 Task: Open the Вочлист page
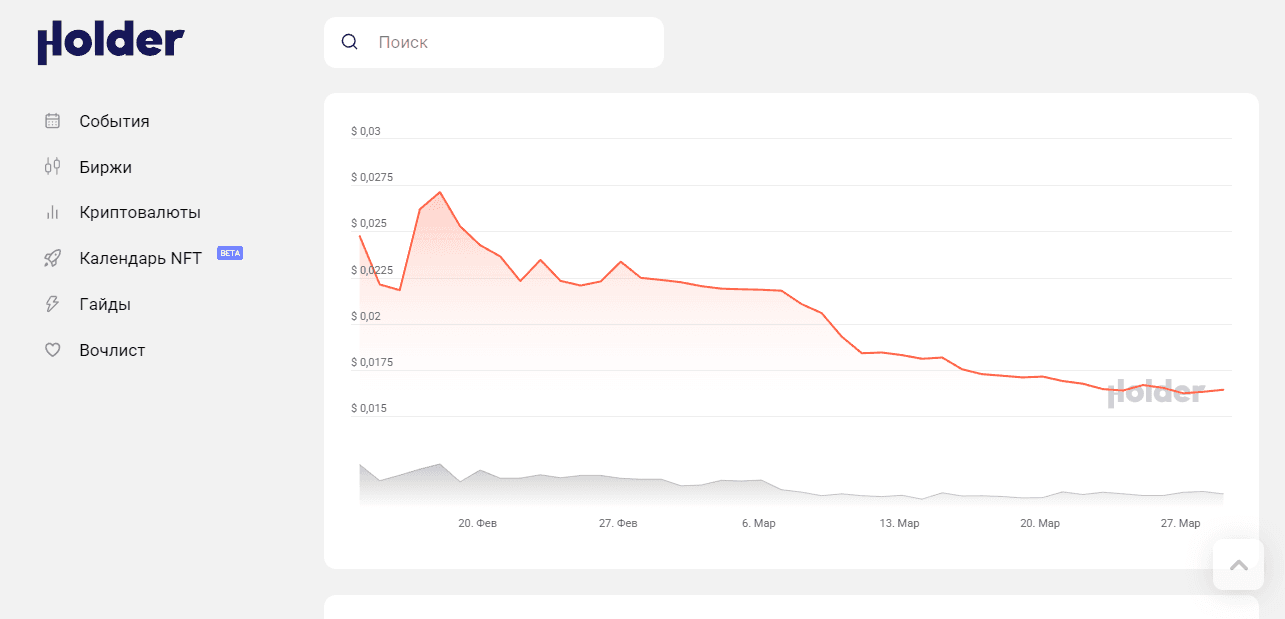pyautogui.click(x=112, y=350)
